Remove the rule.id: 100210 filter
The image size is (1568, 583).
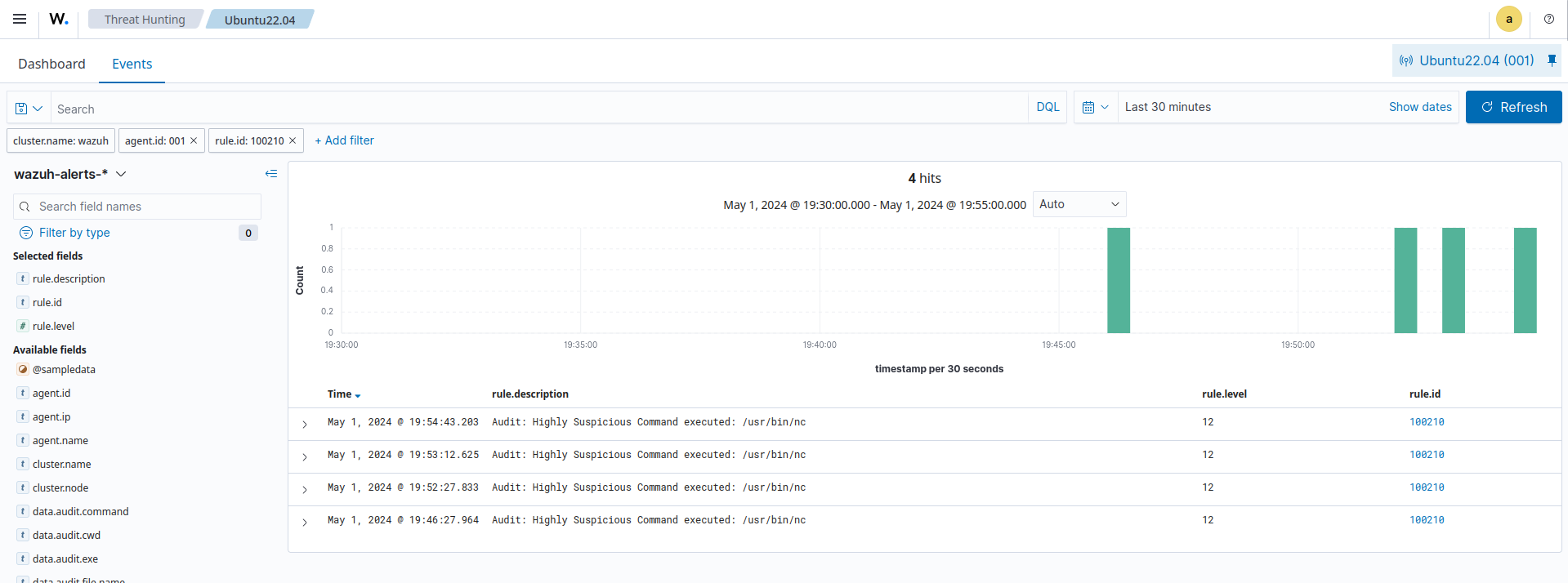pos(293,140)
